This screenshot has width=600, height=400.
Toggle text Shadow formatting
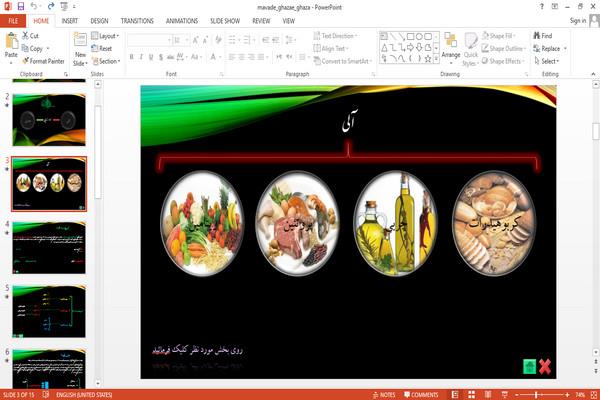click(161, 57)
